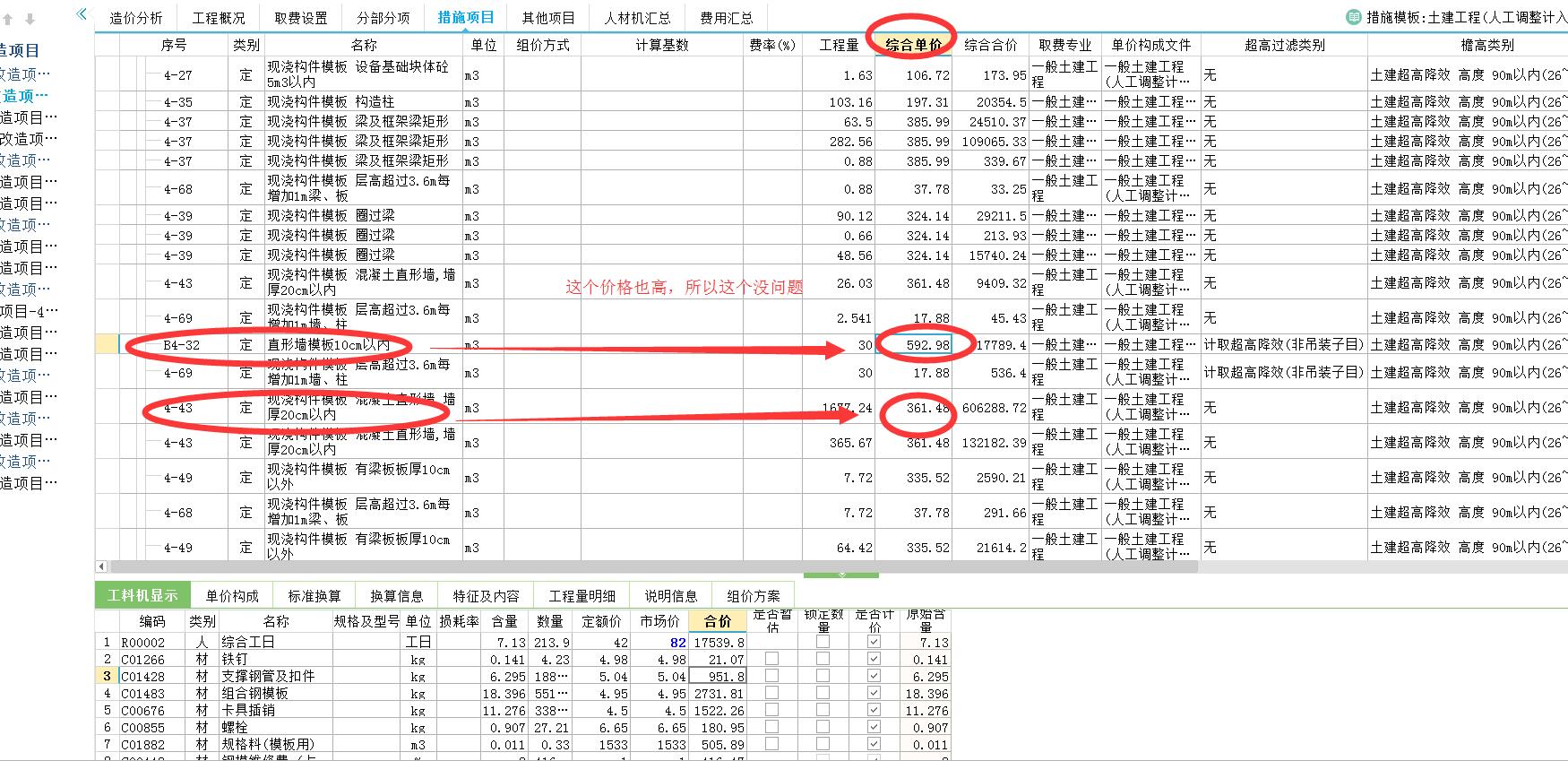Image resolution: width=1568 pixels, height=761 pixels.
Task: Click the 市场价 column header
Action: [659, 620]
